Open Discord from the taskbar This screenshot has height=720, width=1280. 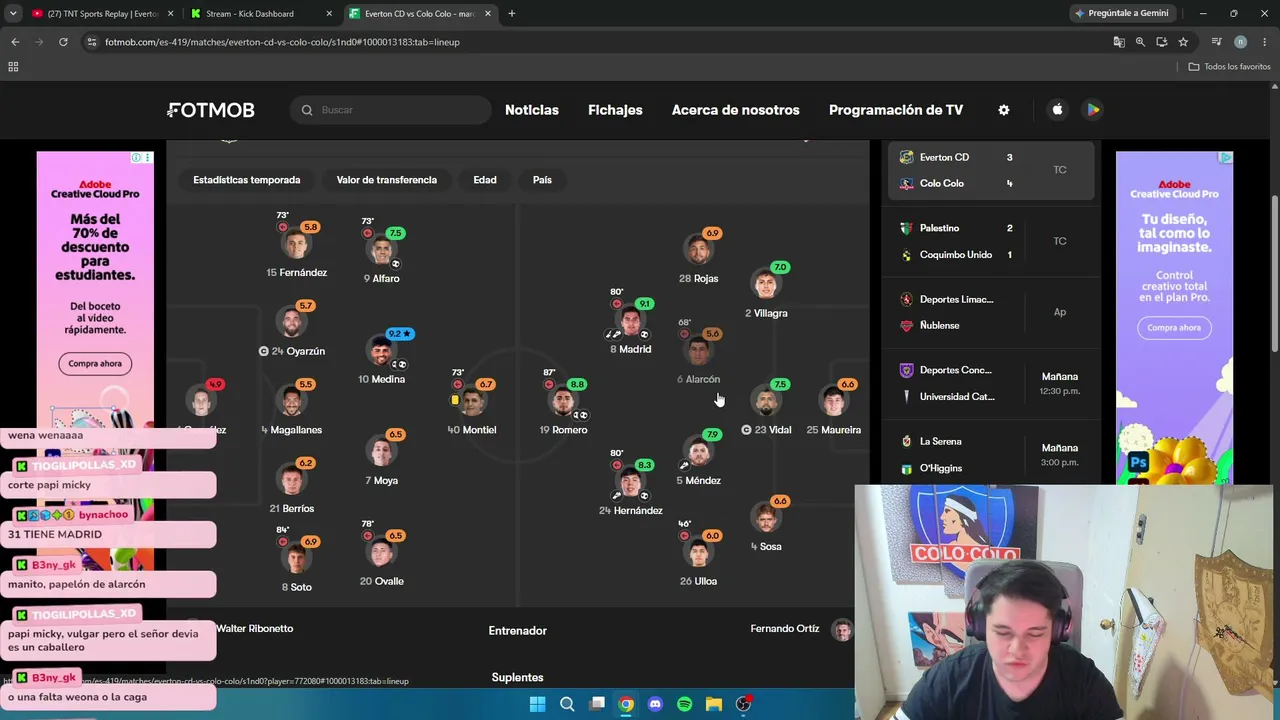(655, 704)
